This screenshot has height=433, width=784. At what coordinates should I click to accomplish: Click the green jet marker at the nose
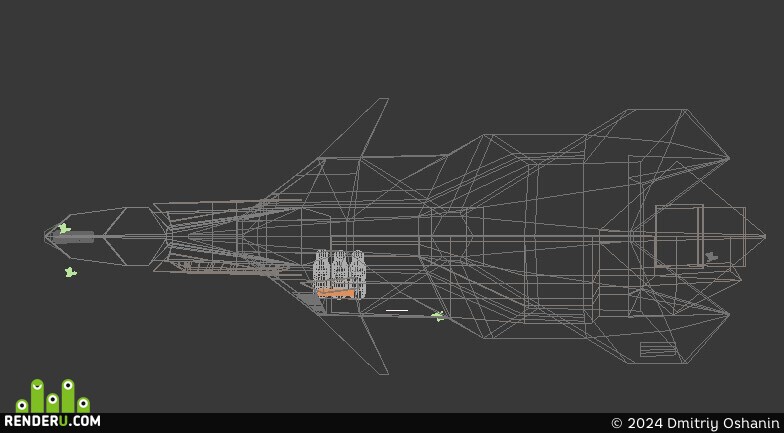(64, 228)
